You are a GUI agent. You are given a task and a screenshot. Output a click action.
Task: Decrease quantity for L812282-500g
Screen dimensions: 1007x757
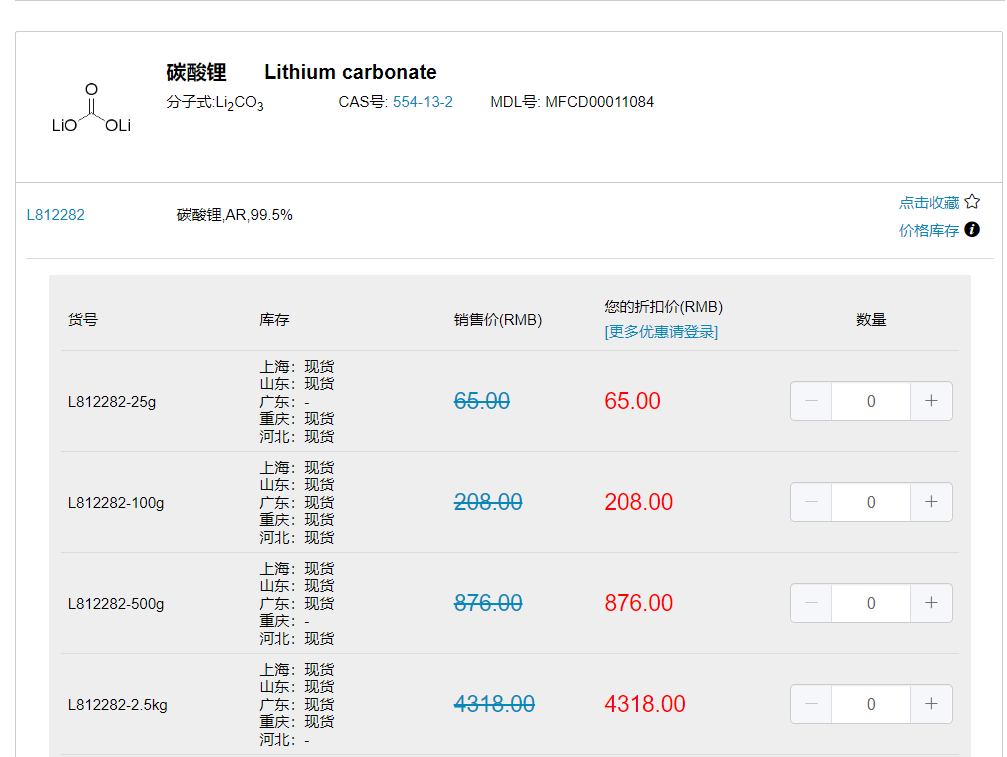click(811, 602)
